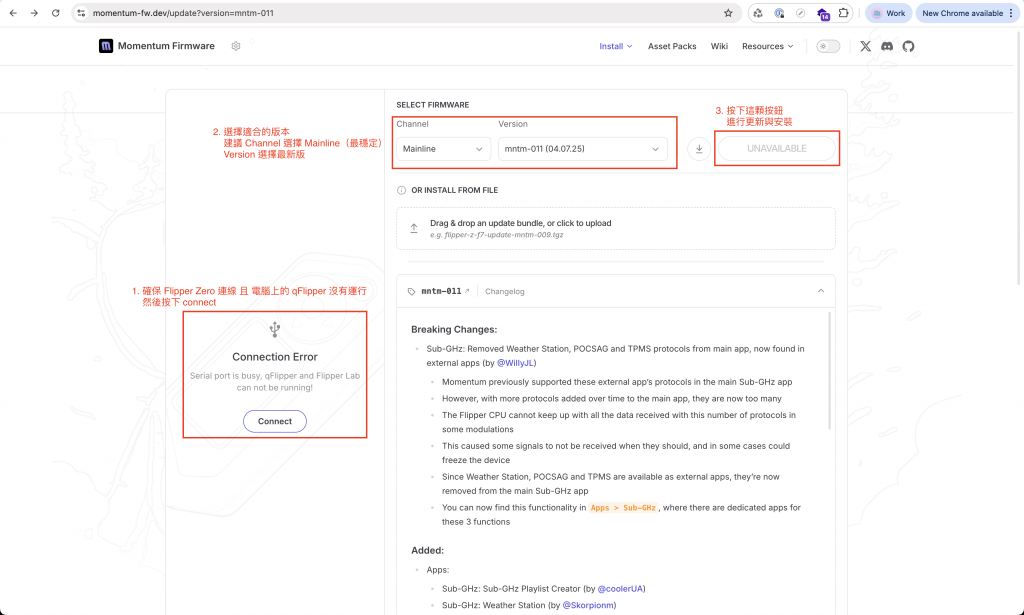Open the @WillyJL contributor link
The height and width of the screenshot is (615, 1024).
pyautogui.click(x=515, y=363)
